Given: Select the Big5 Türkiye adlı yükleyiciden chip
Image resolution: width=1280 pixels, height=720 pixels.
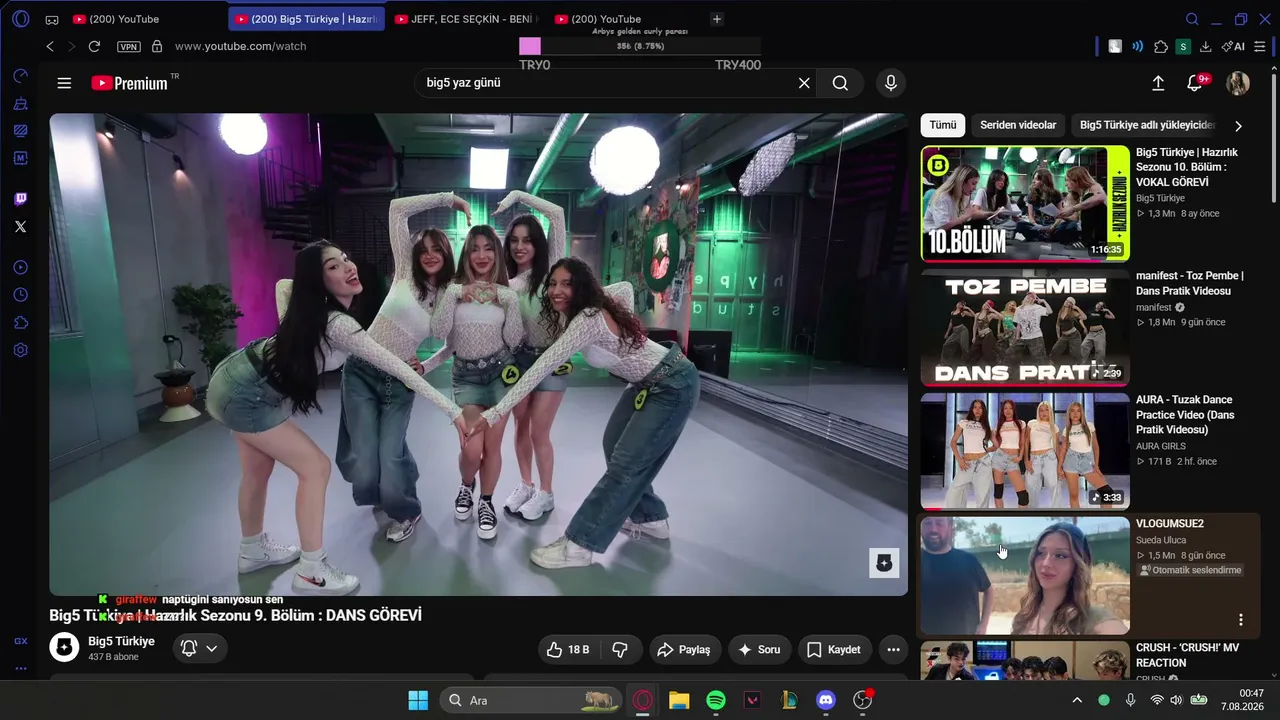Looking at the screenshot, I should (1147, 125).
